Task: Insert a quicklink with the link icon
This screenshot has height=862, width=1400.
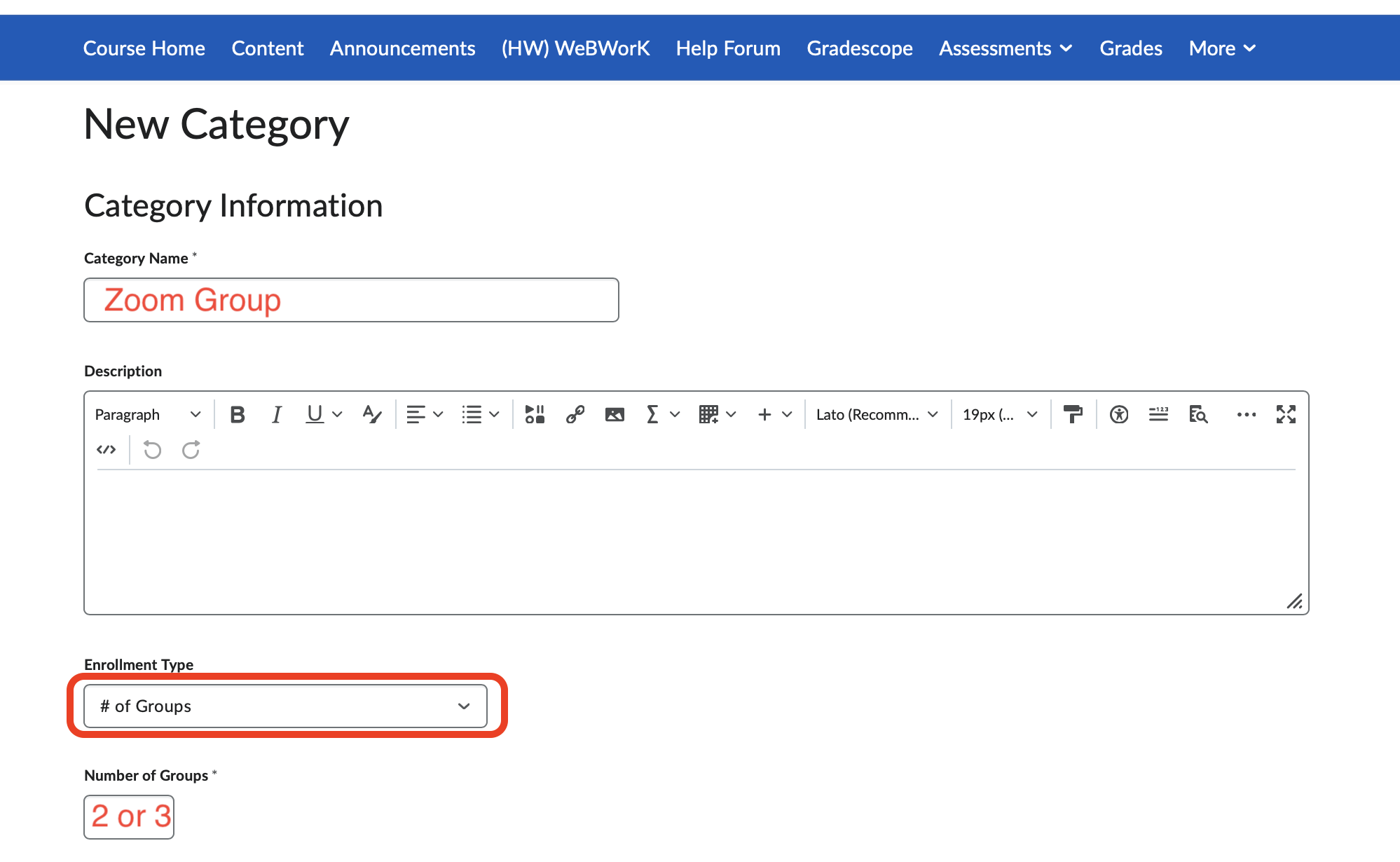Action: coord(575,415)
